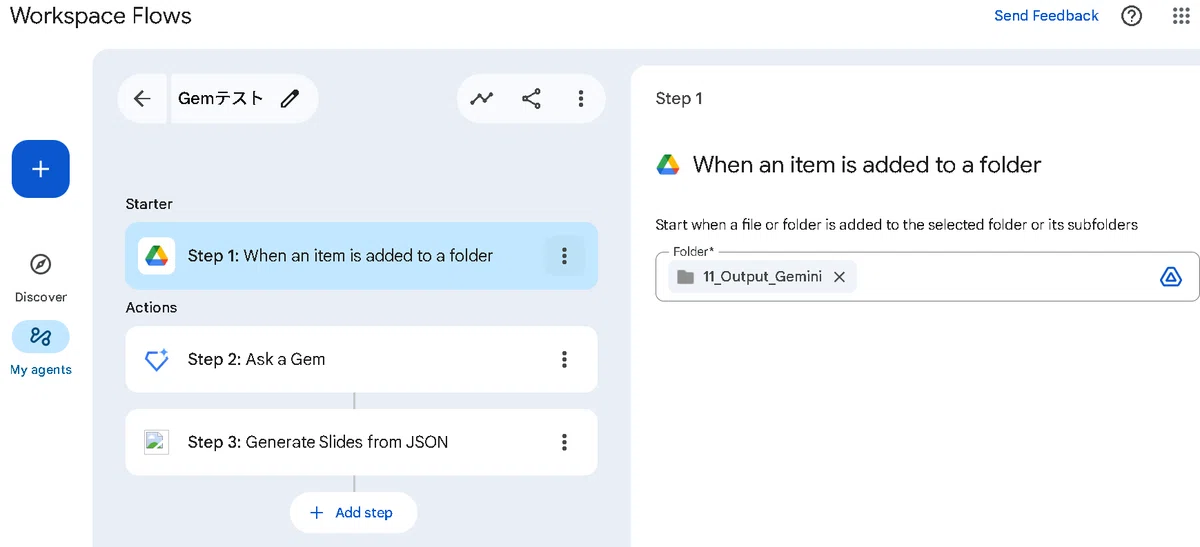
Task: Open more options for Step 1
Action: point(564,256)
